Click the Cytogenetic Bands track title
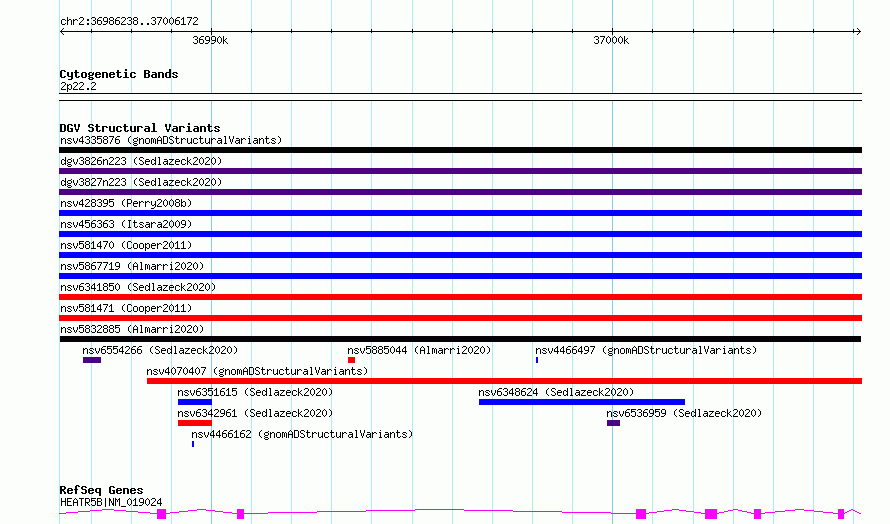The image size is (890, 524). tap(119, 74)
